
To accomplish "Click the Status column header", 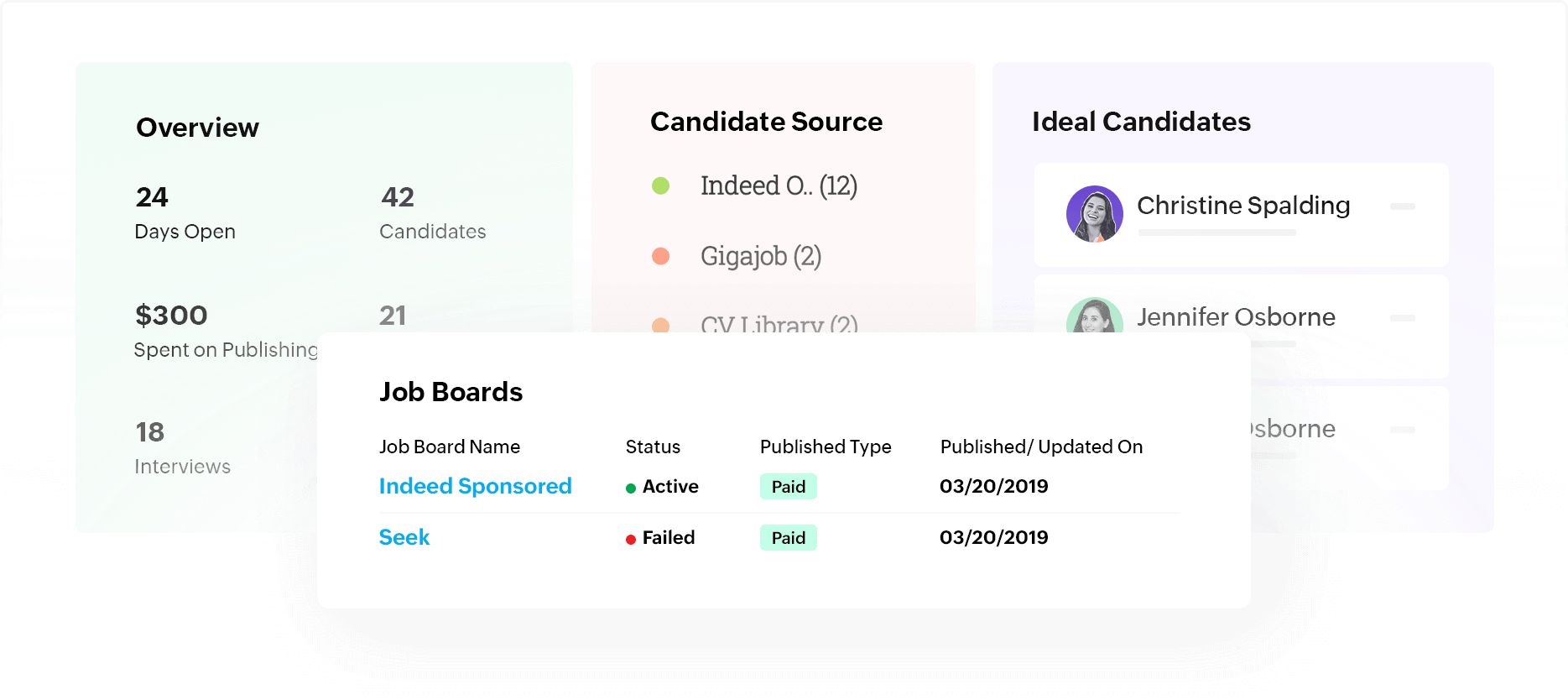I will pyautogui.click(x=653, y=447).
